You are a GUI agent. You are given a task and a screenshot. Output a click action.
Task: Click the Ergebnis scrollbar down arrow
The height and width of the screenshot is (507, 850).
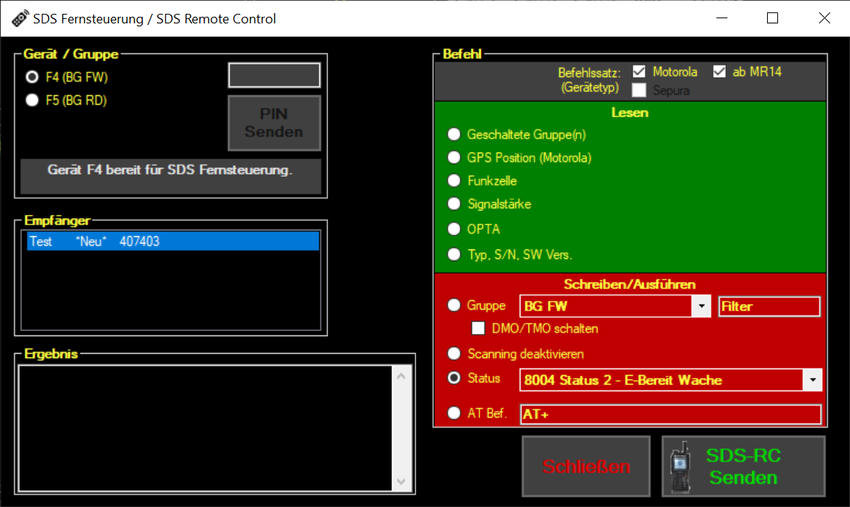401,481
